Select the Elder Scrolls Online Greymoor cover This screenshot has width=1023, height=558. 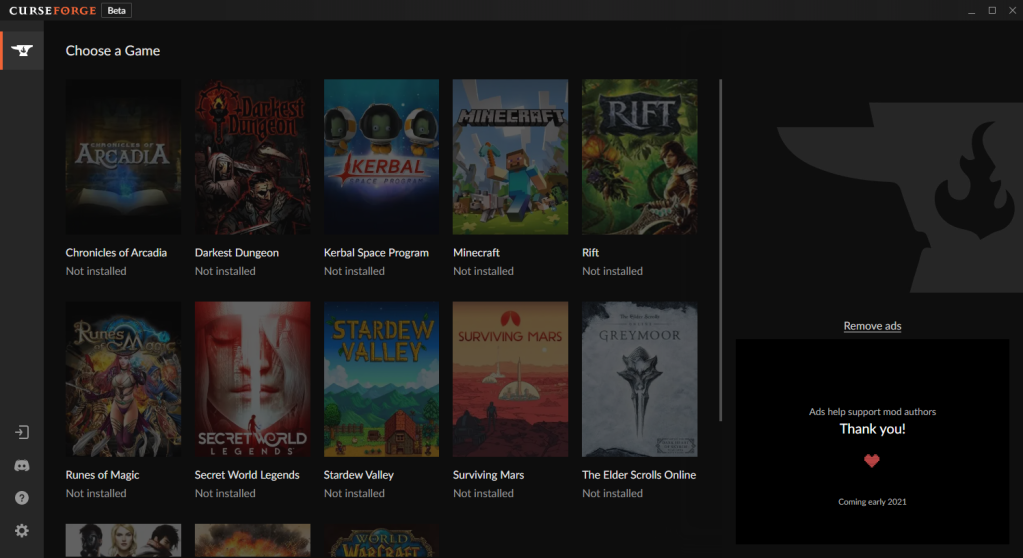tap(639, 379)
